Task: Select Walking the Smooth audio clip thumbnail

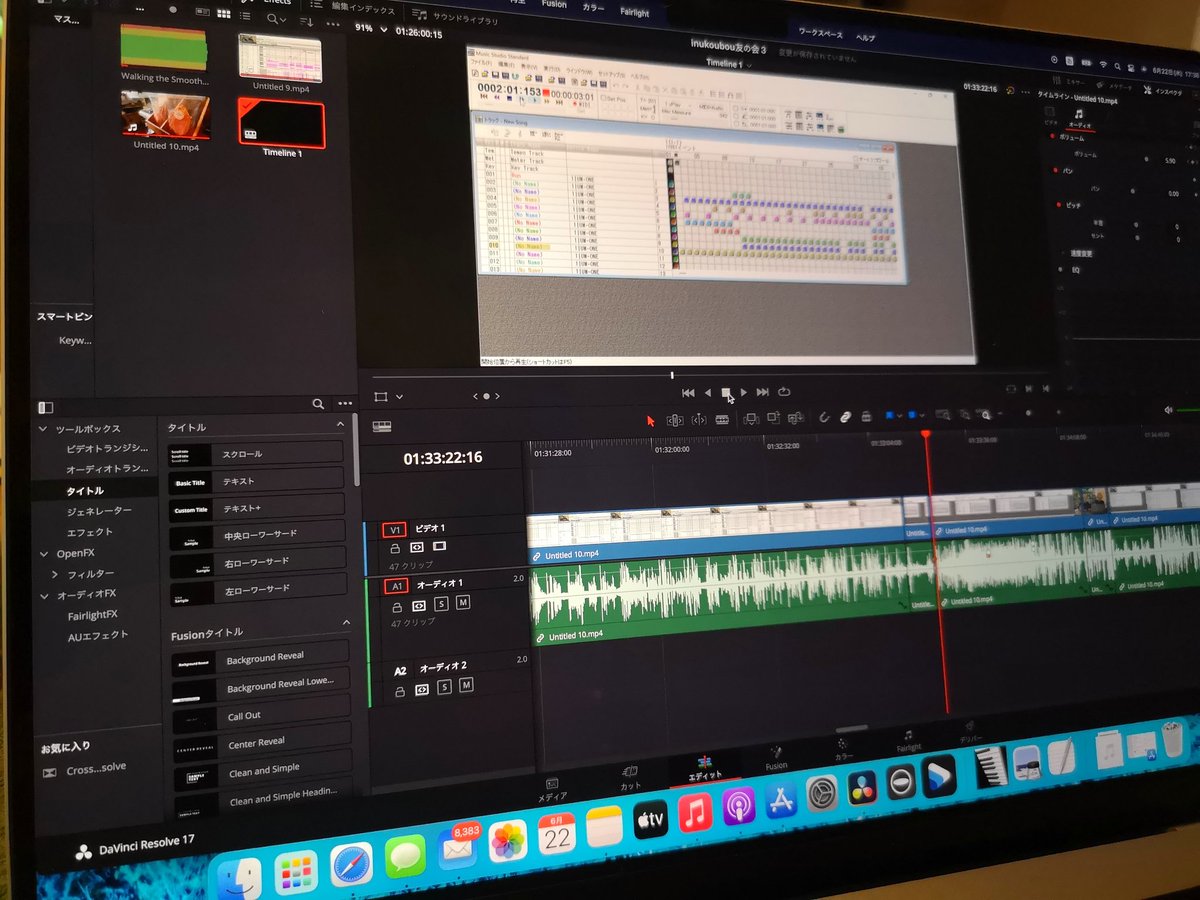Action: tap(164, 46)
